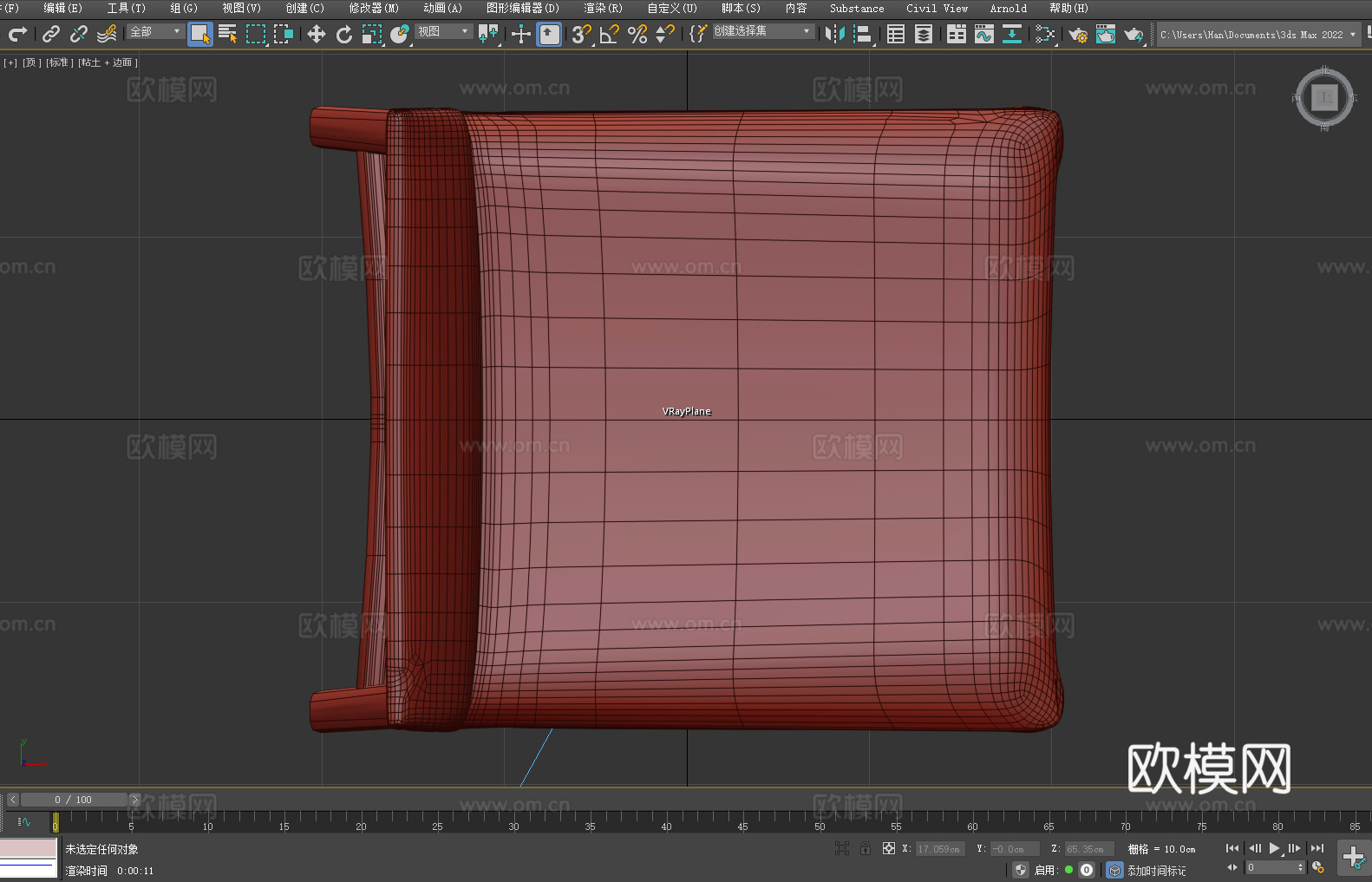1372x882 pixels.
Task: Toggle the Ribbon display icon
Action: (957, 34)
